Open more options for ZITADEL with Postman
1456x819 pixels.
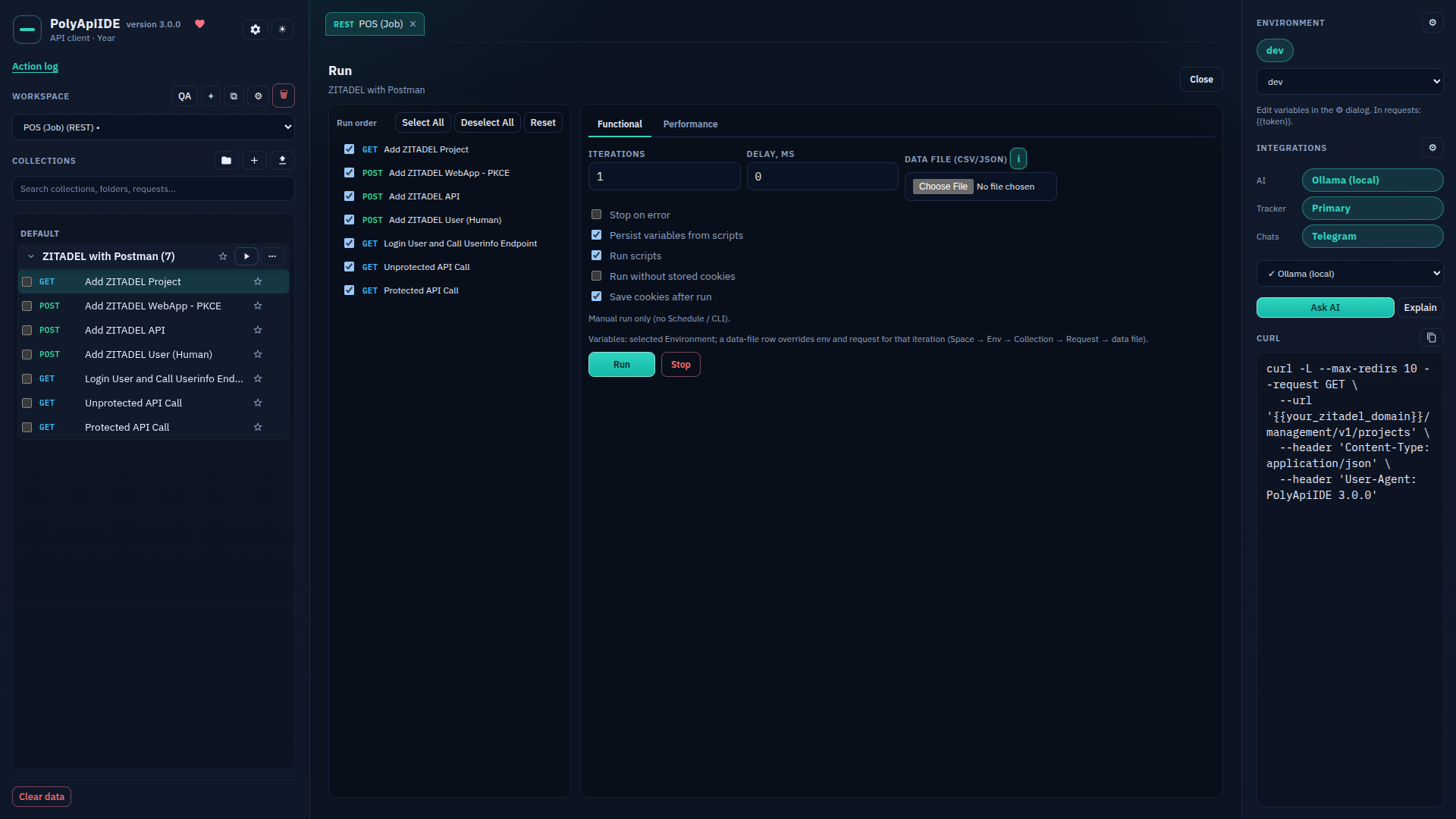tap(272, 256)
